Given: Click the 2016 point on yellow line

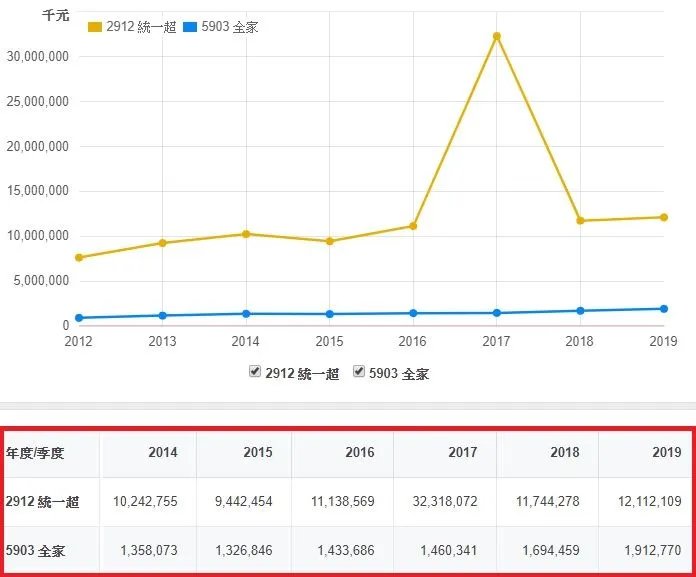Looking at the screenshot, I should point(413,226).
